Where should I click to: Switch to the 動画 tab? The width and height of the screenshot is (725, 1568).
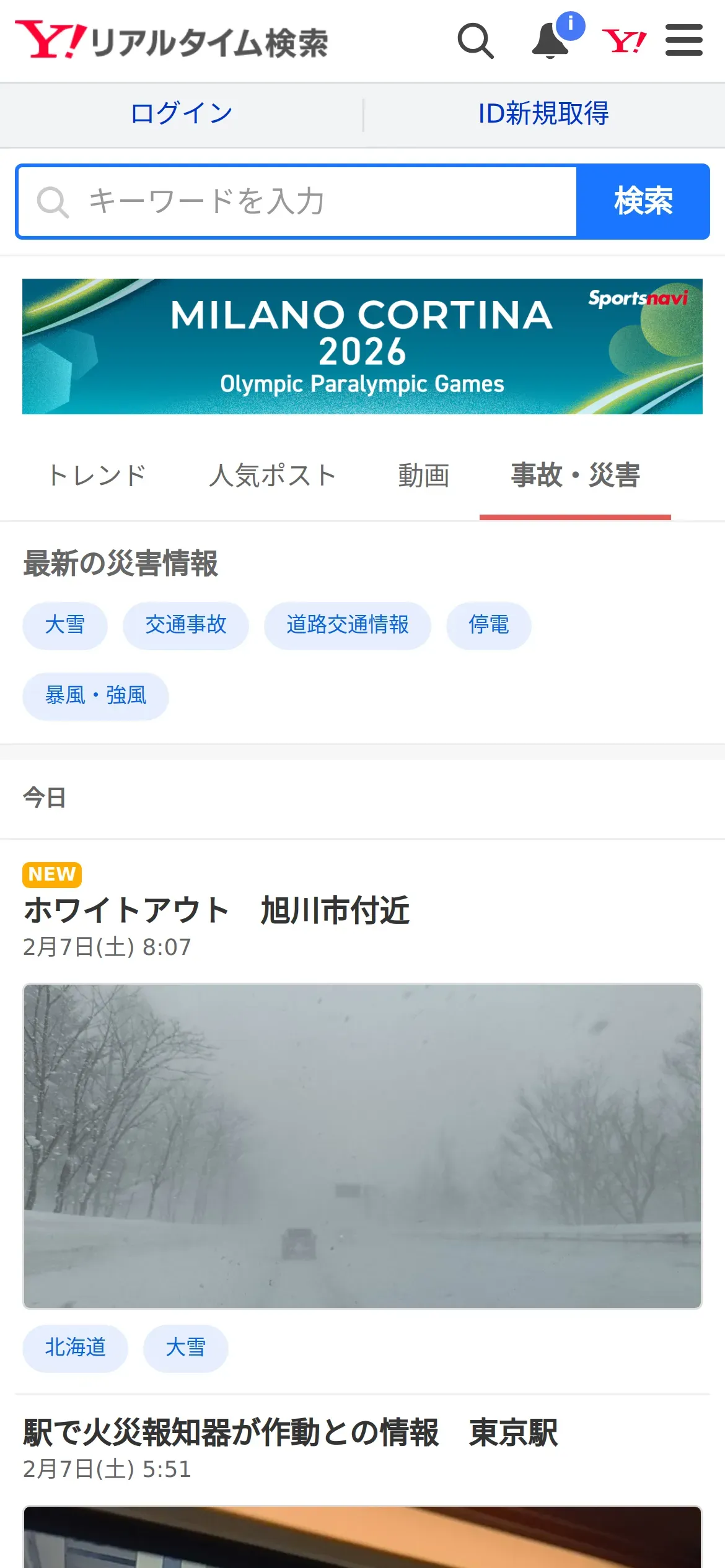[424, 476]
